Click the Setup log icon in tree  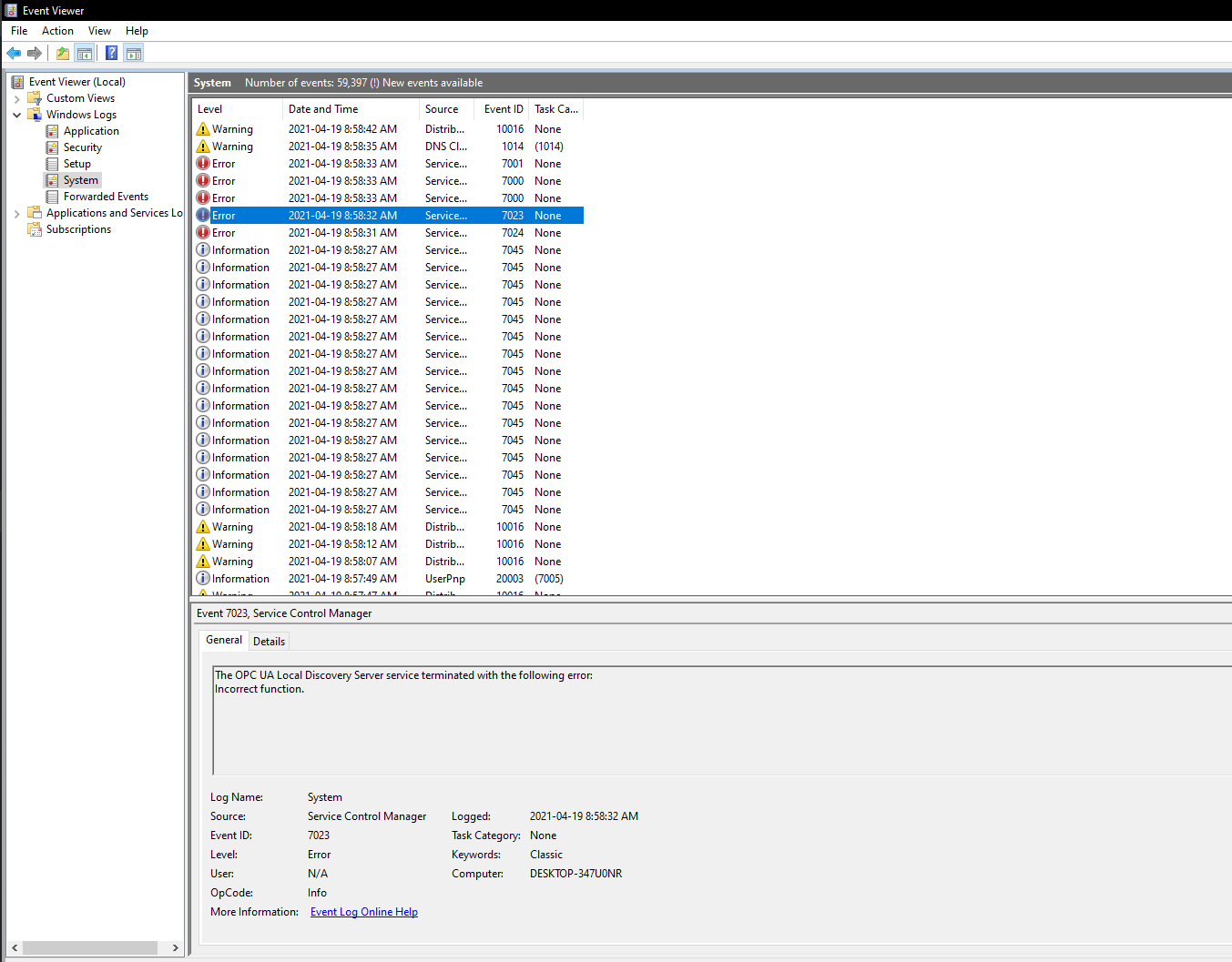pyautogui.click(x=52, y=164)
